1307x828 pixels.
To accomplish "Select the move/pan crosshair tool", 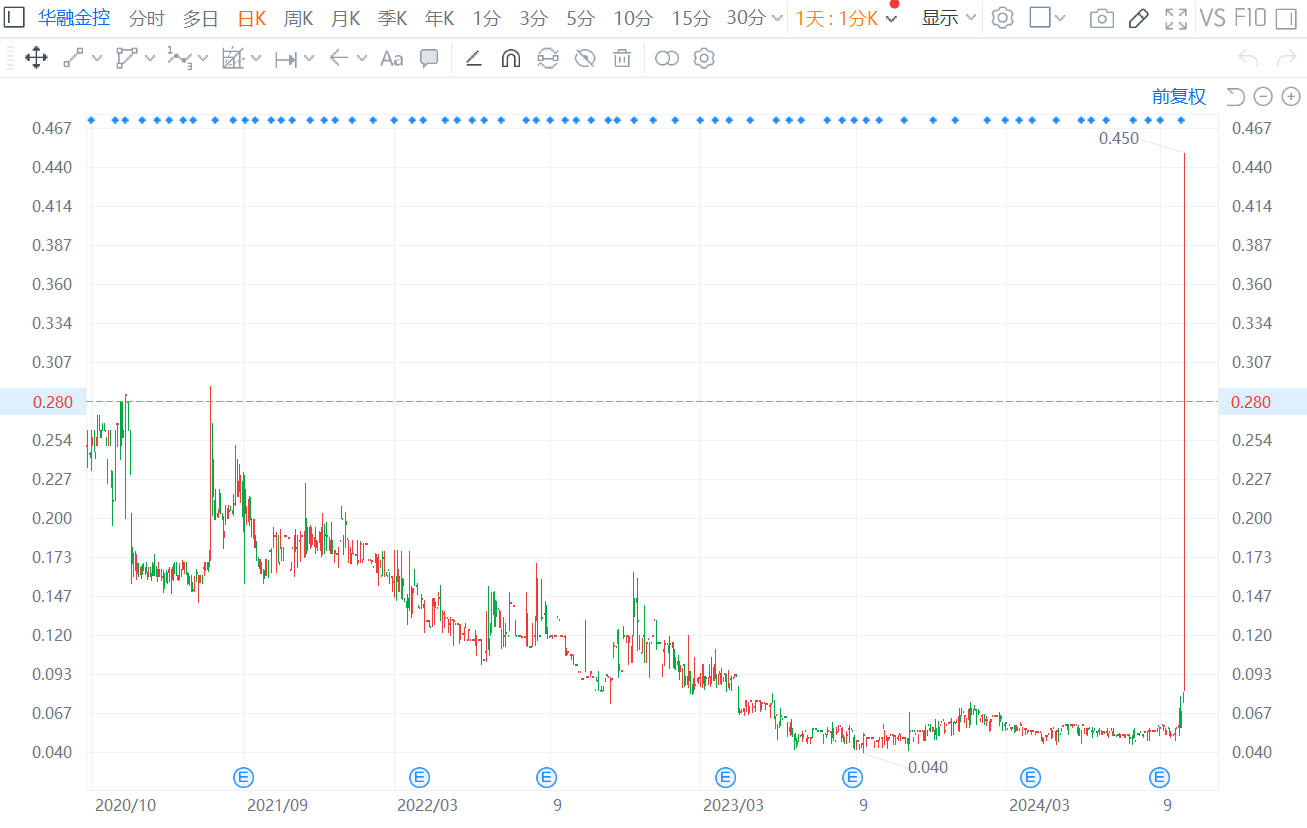I will [x=36, y=58].
